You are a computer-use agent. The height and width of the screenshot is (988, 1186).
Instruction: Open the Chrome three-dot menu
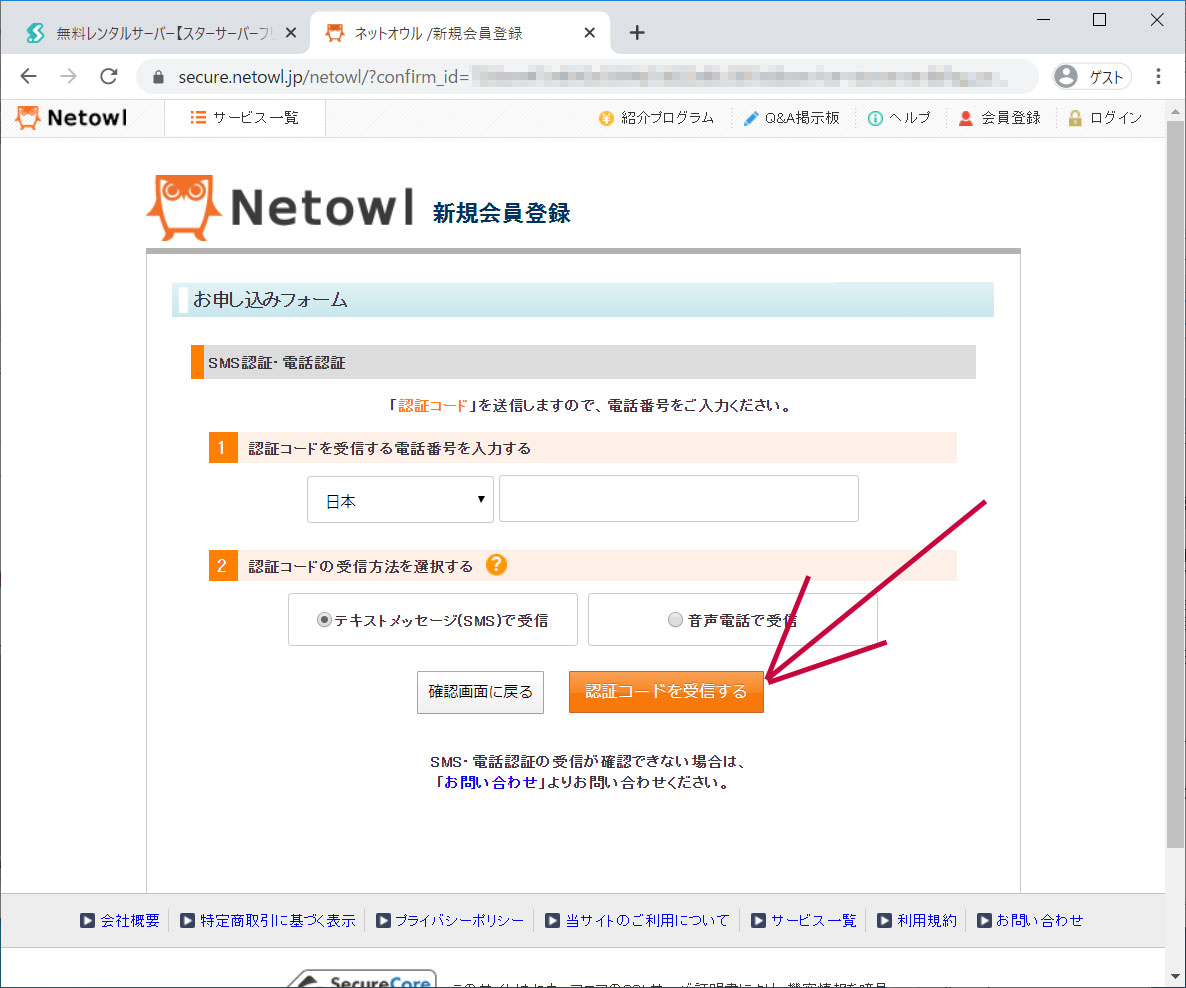(x=1158, y=76)
